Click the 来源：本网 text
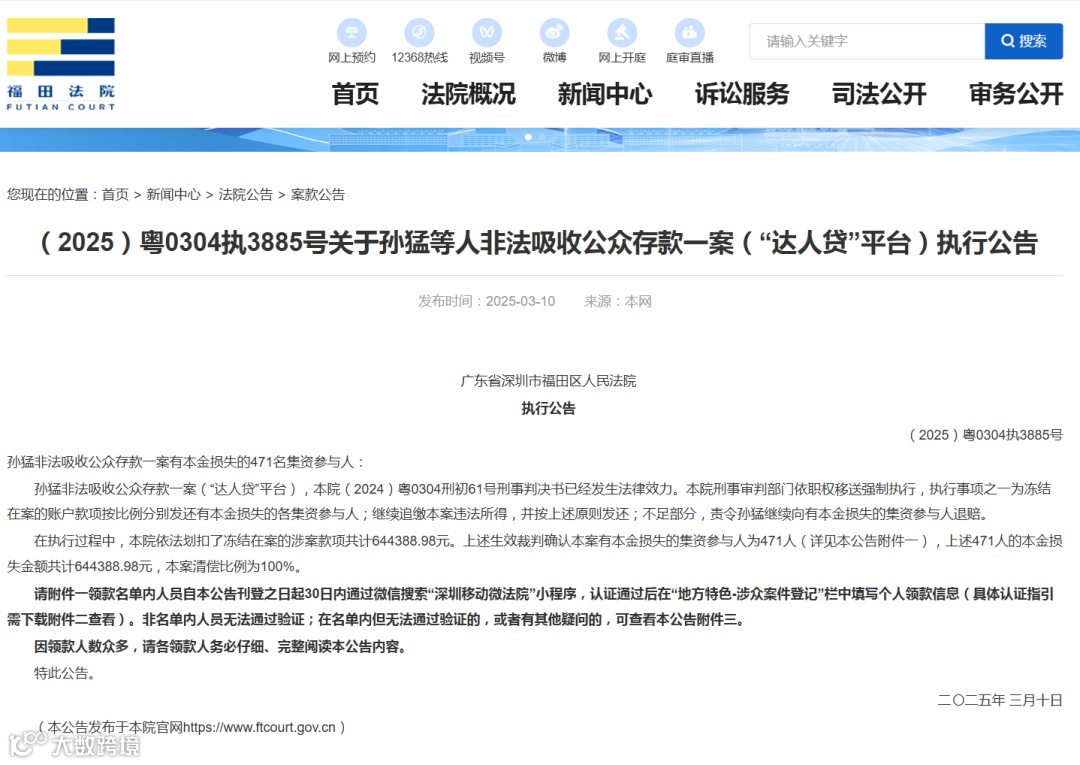 (618, 302)
